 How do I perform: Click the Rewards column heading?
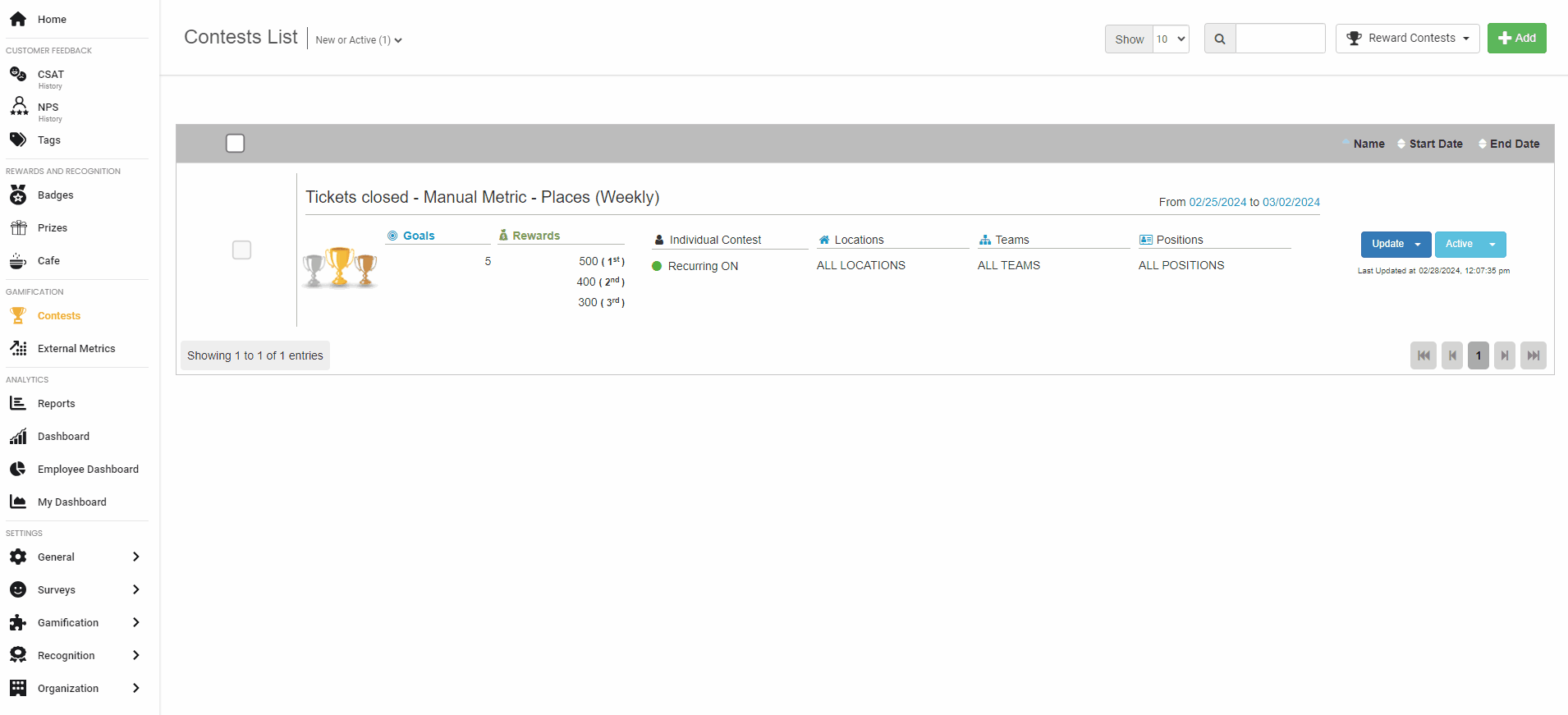pyautogui.click(x=536, y=236)
